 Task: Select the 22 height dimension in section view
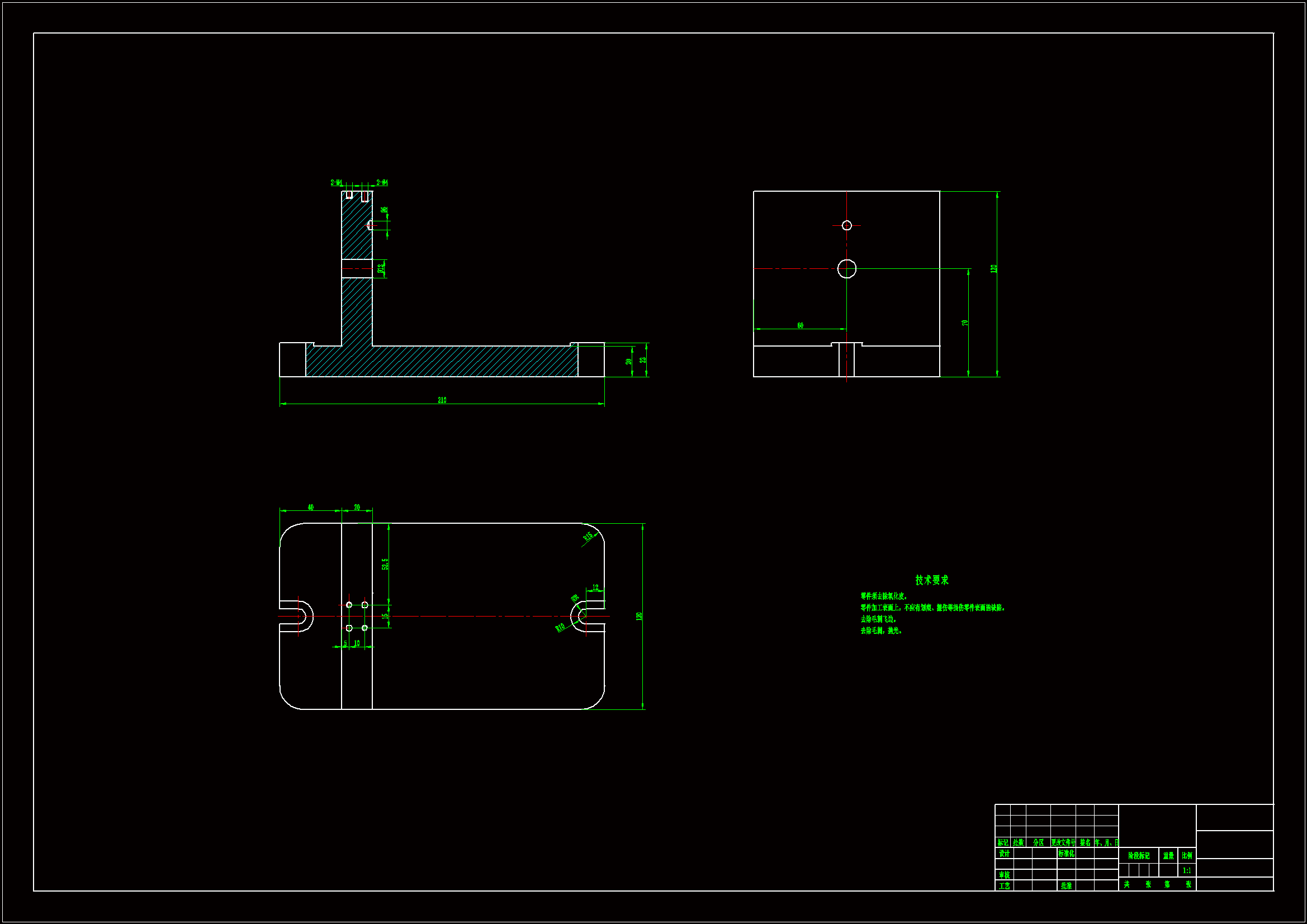[x=643, y=360]
